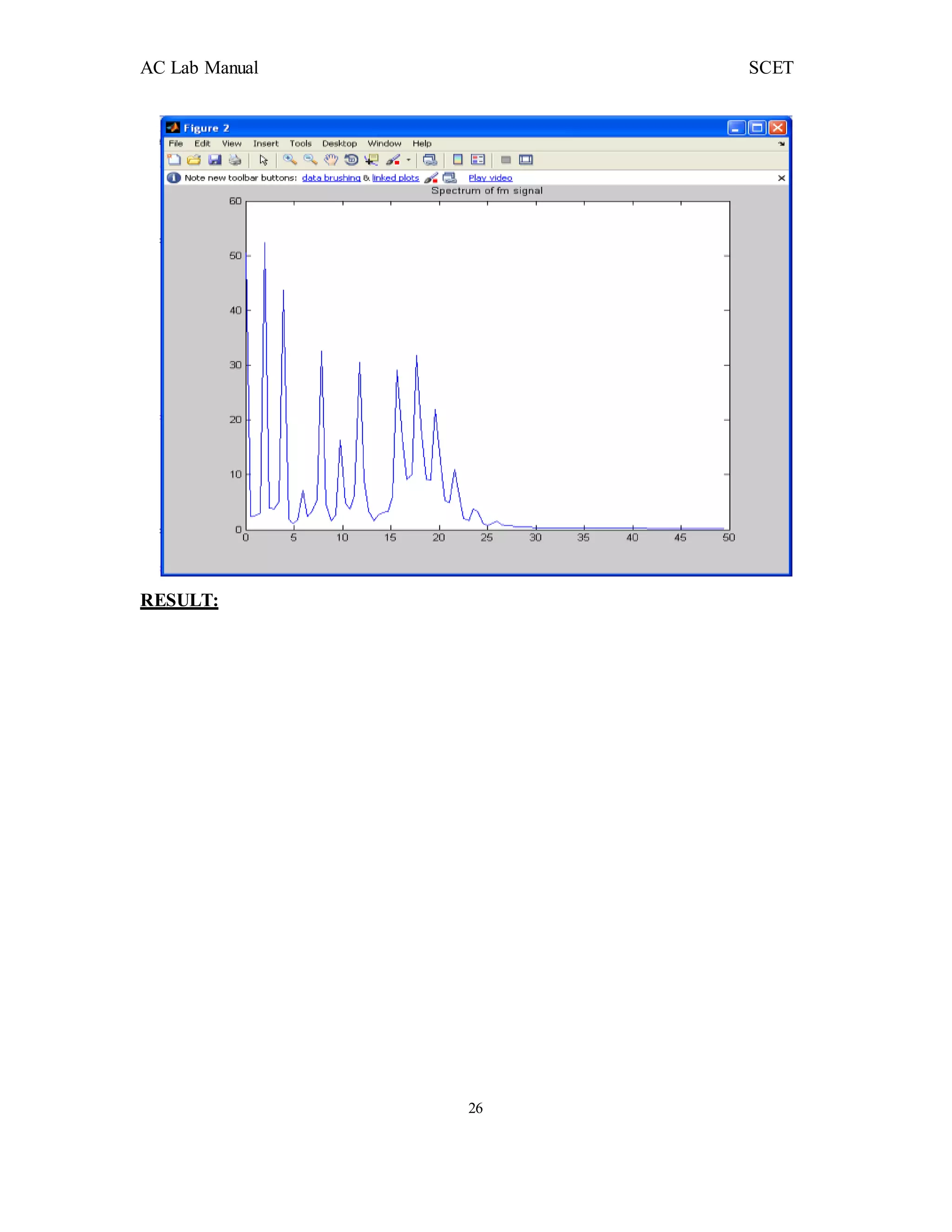Toggle the Edit Plot arrow tool
The image size is (952, 1232).
tap(264, 160)
